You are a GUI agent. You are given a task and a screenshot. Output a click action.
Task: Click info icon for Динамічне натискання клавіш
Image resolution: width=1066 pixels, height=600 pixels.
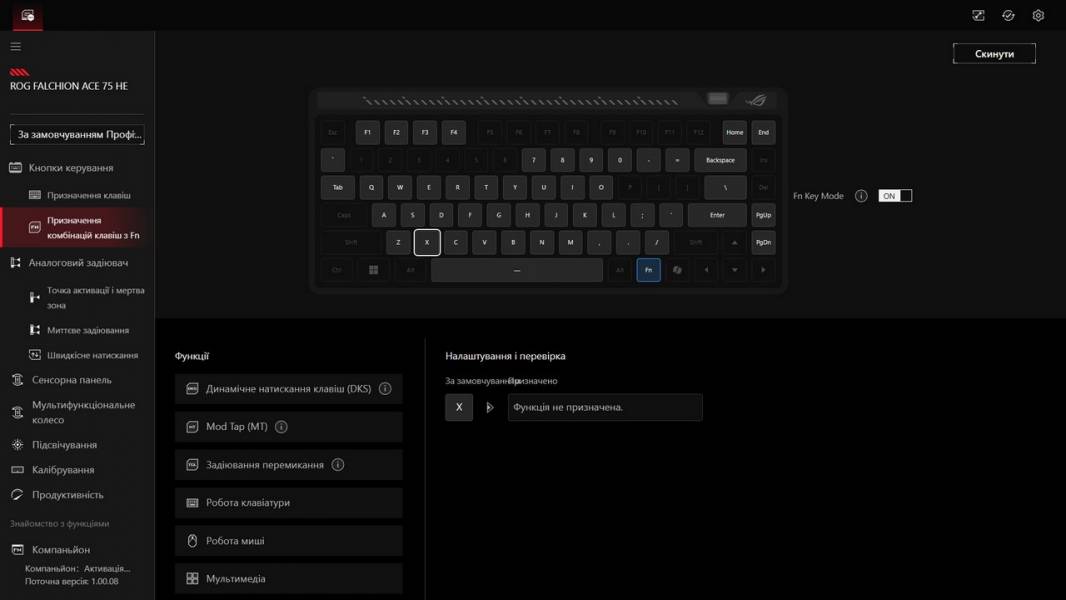point(385,389)
